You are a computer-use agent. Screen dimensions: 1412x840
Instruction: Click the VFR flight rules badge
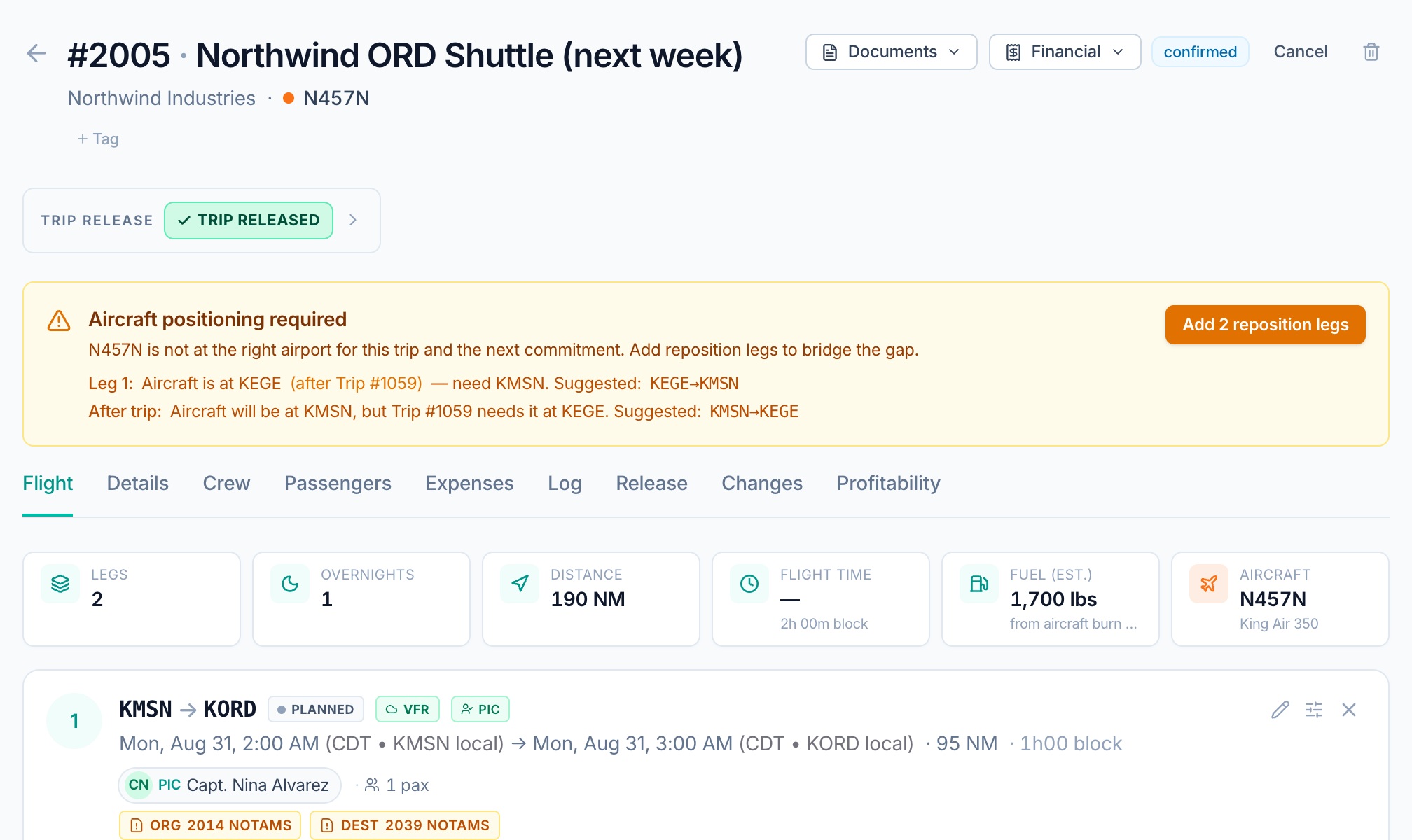408,709
